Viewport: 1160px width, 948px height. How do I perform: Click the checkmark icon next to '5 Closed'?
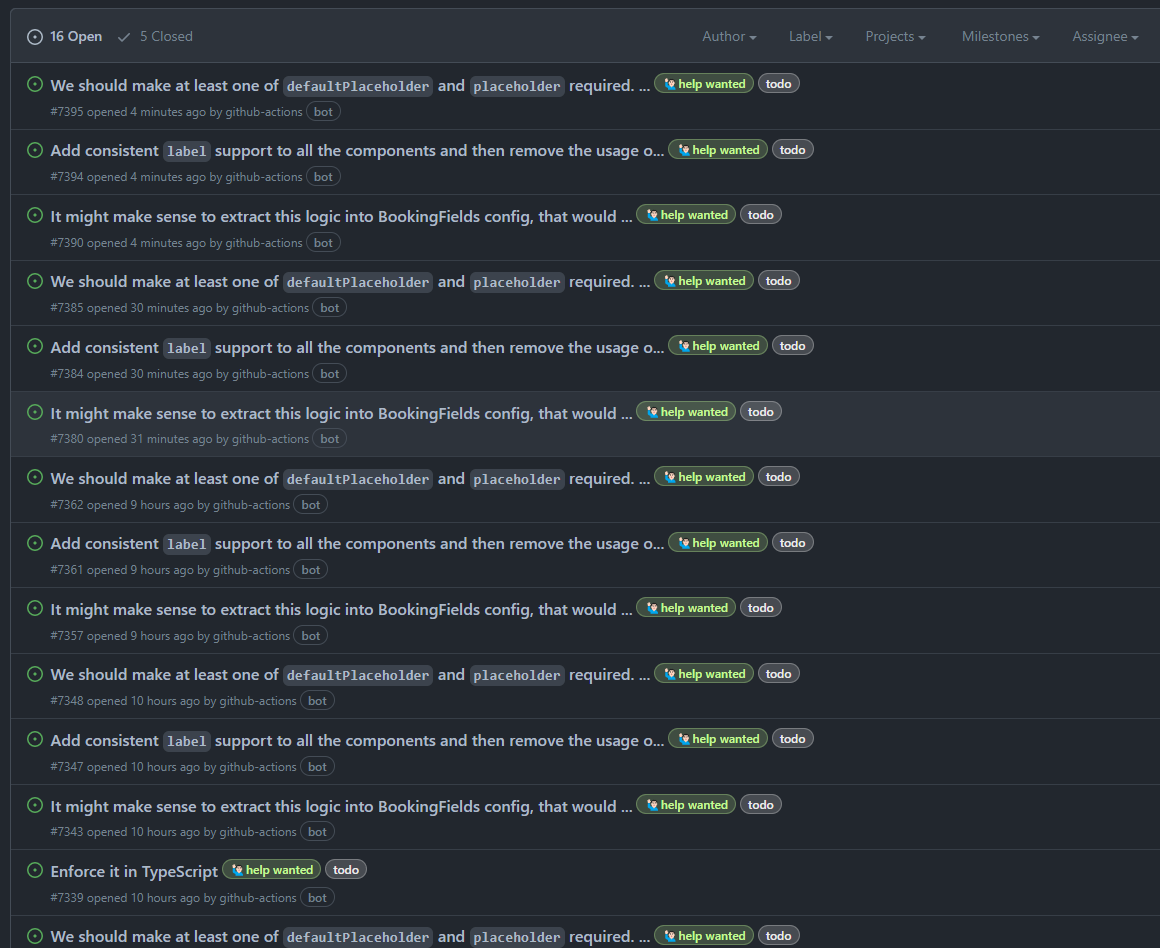tap(123, 36)
